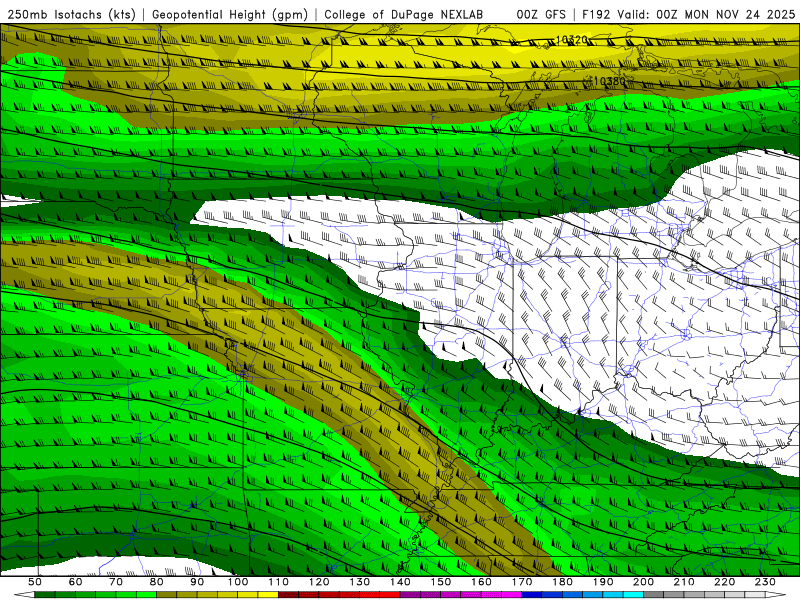
Task: Click the 160 value on the color scale
Action: click(x=481, y=582)
